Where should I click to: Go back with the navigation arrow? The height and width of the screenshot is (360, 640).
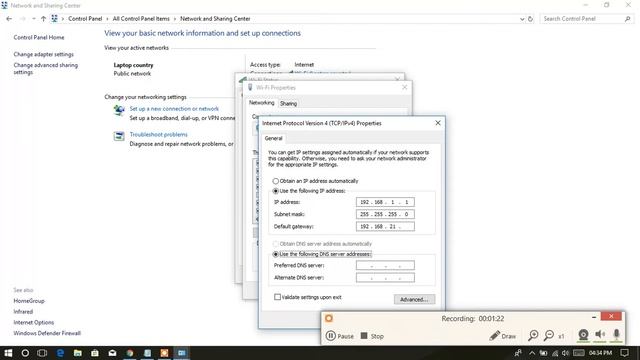(x=9, y=19)
